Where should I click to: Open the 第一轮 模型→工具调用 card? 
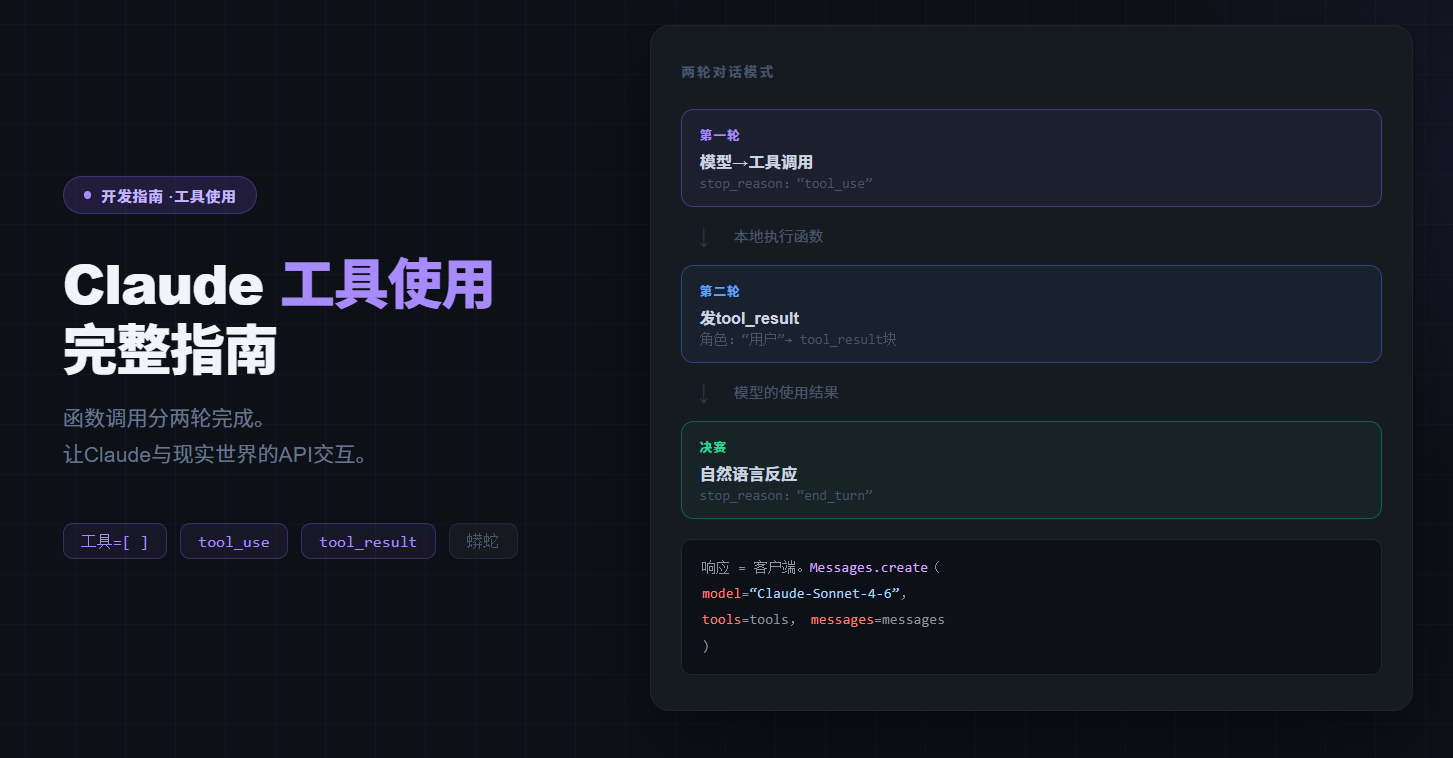[x=1031, y=158]
